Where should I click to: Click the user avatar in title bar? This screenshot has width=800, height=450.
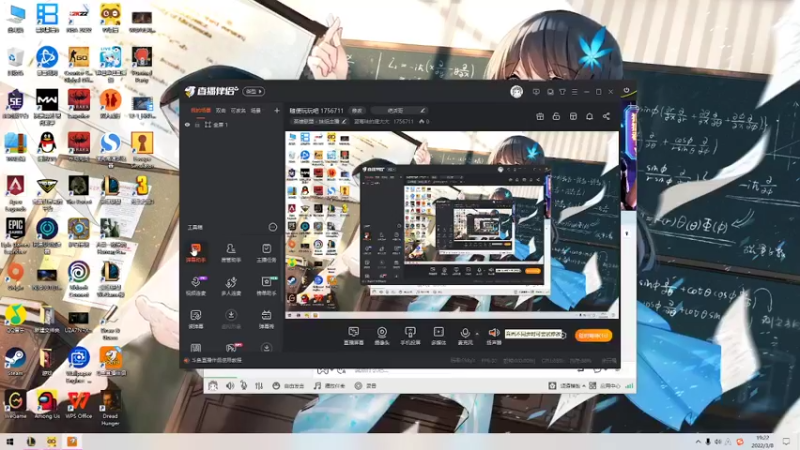[x=516, y=92]
